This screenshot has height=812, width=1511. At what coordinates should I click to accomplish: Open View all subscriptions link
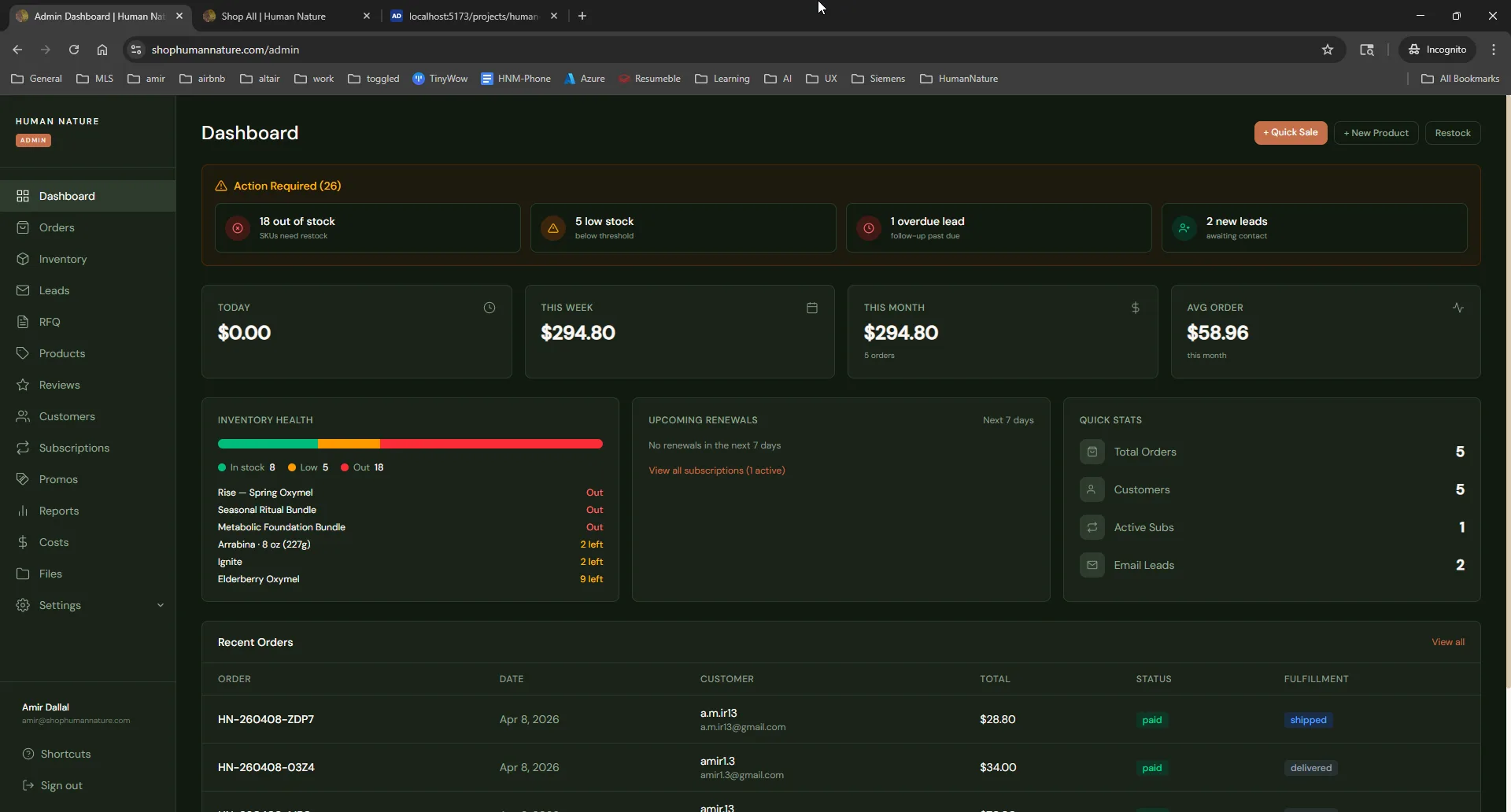pos(717,471)
